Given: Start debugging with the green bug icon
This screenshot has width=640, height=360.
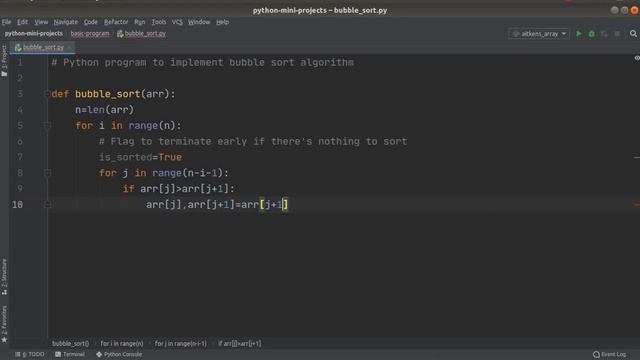Looking at the screenshot, I should (591, 34).
